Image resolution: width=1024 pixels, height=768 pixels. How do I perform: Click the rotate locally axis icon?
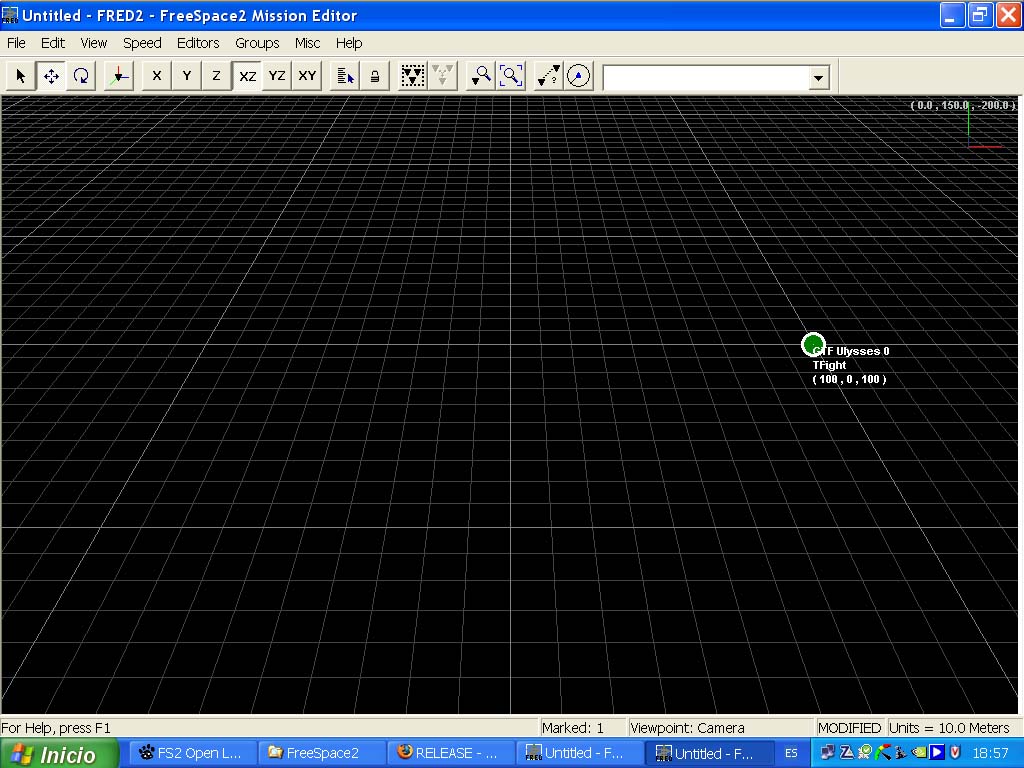(x=119, y=76)
